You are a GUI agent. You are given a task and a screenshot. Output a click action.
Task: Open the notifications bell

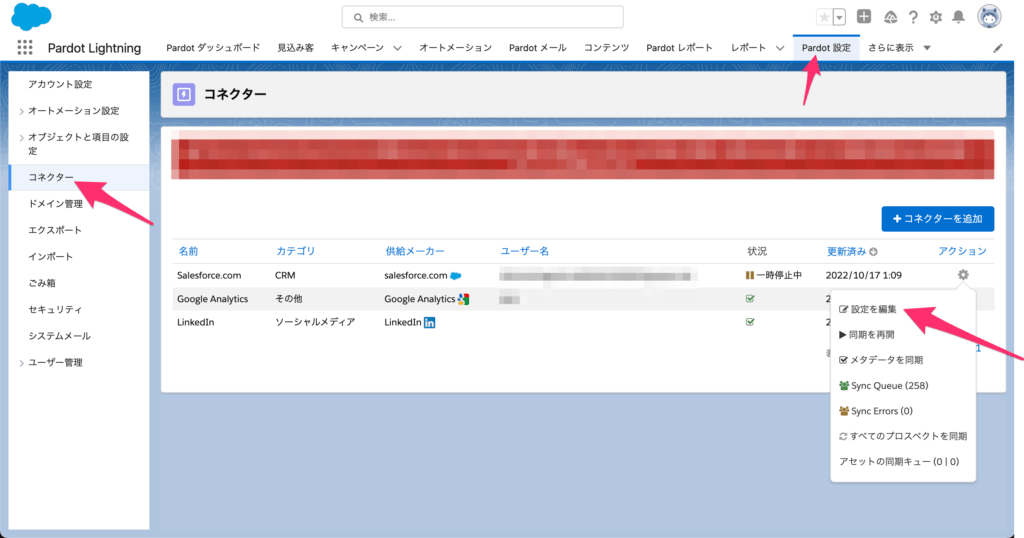click(958, 17)
